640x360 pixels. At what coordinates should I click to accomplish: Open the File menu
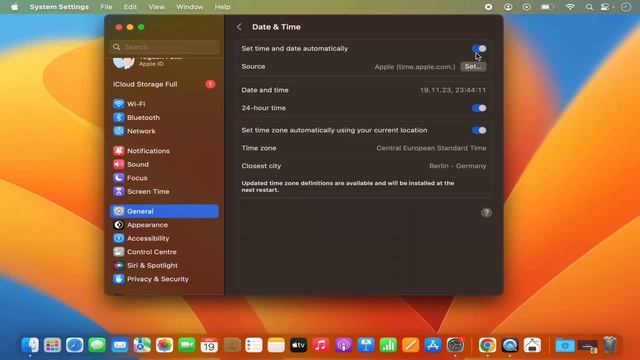click(x=106, y=7)
